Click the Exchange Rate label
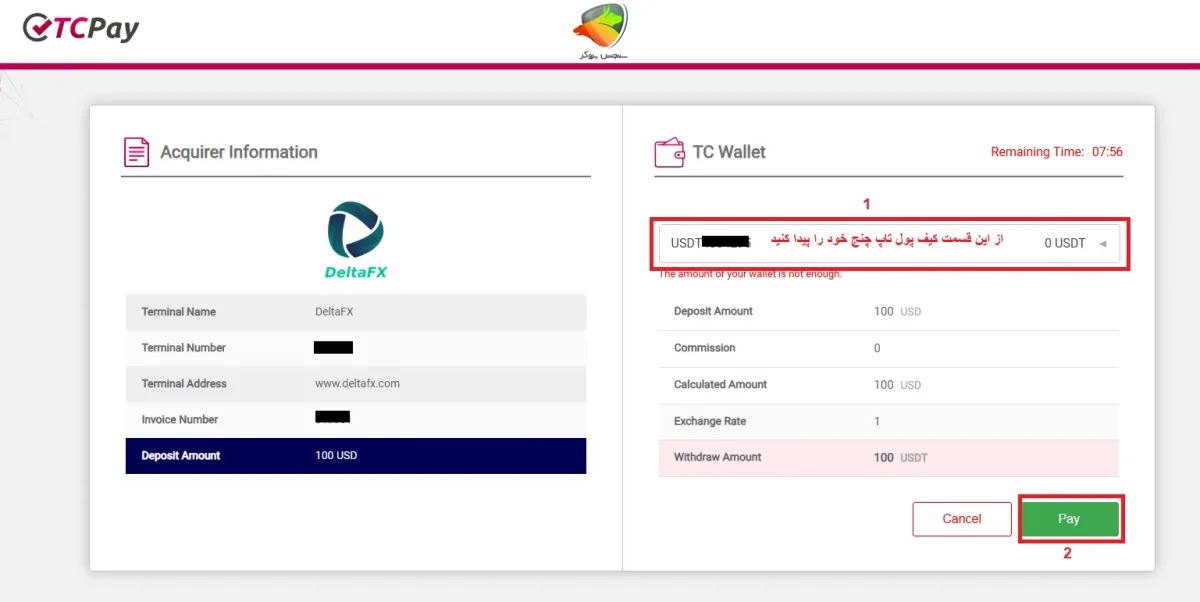 [x=710, y=421]
